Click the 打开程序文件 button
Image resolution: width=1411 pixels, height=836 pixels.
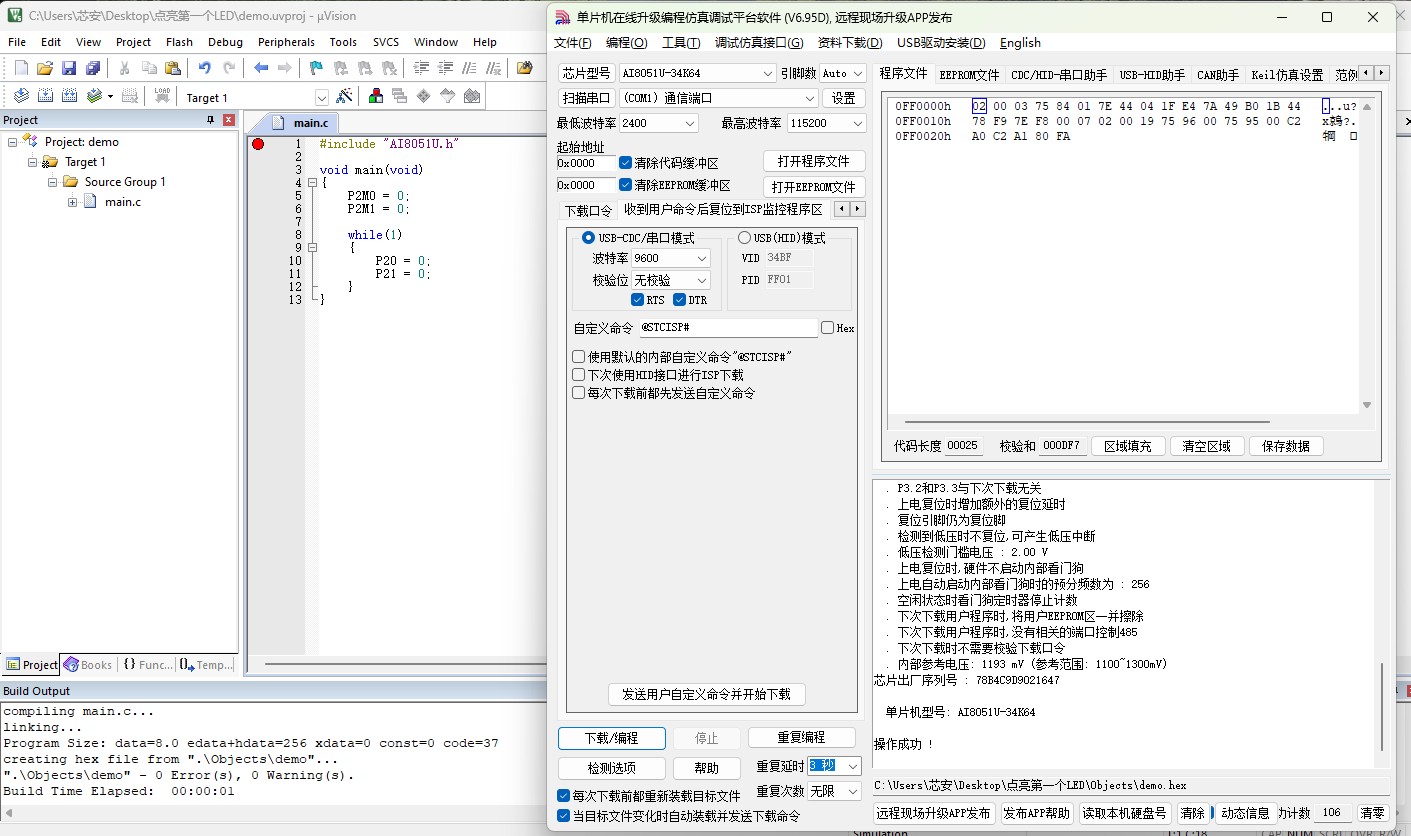(814, 161)
